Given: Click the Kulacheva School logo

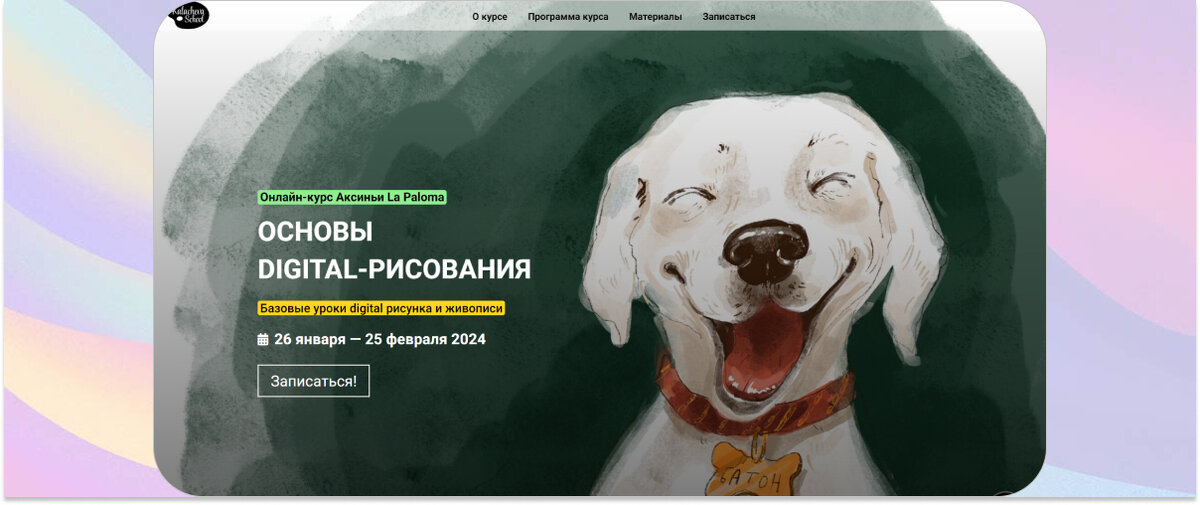Looking at the screenshot, I should coord(190,15).
